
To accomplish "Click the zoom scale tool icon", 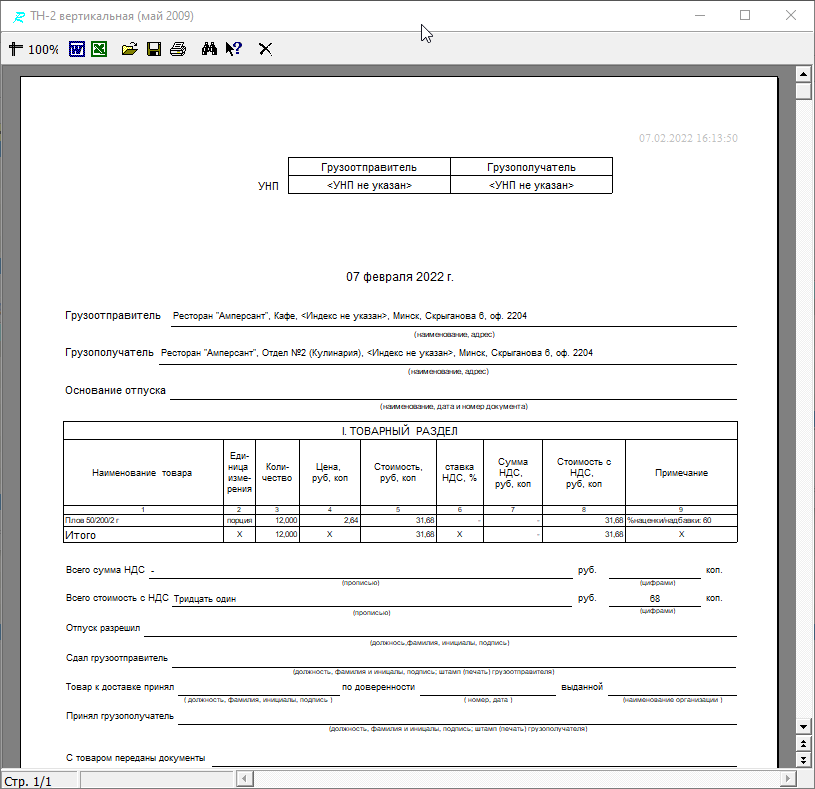I will 16,49.
